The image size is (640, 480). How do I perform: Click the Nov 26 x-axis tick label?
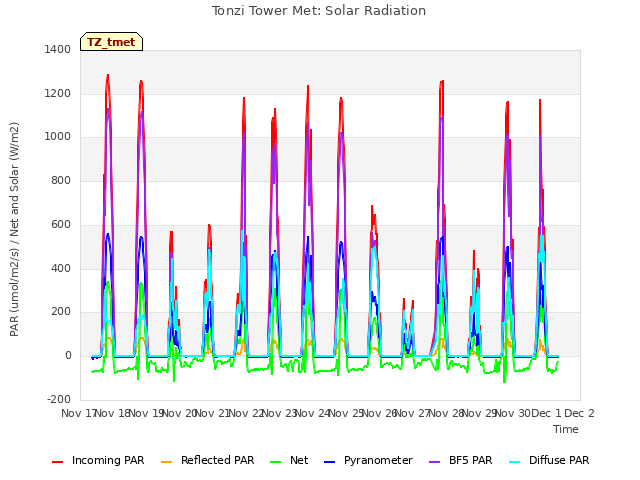click(380, 413)
